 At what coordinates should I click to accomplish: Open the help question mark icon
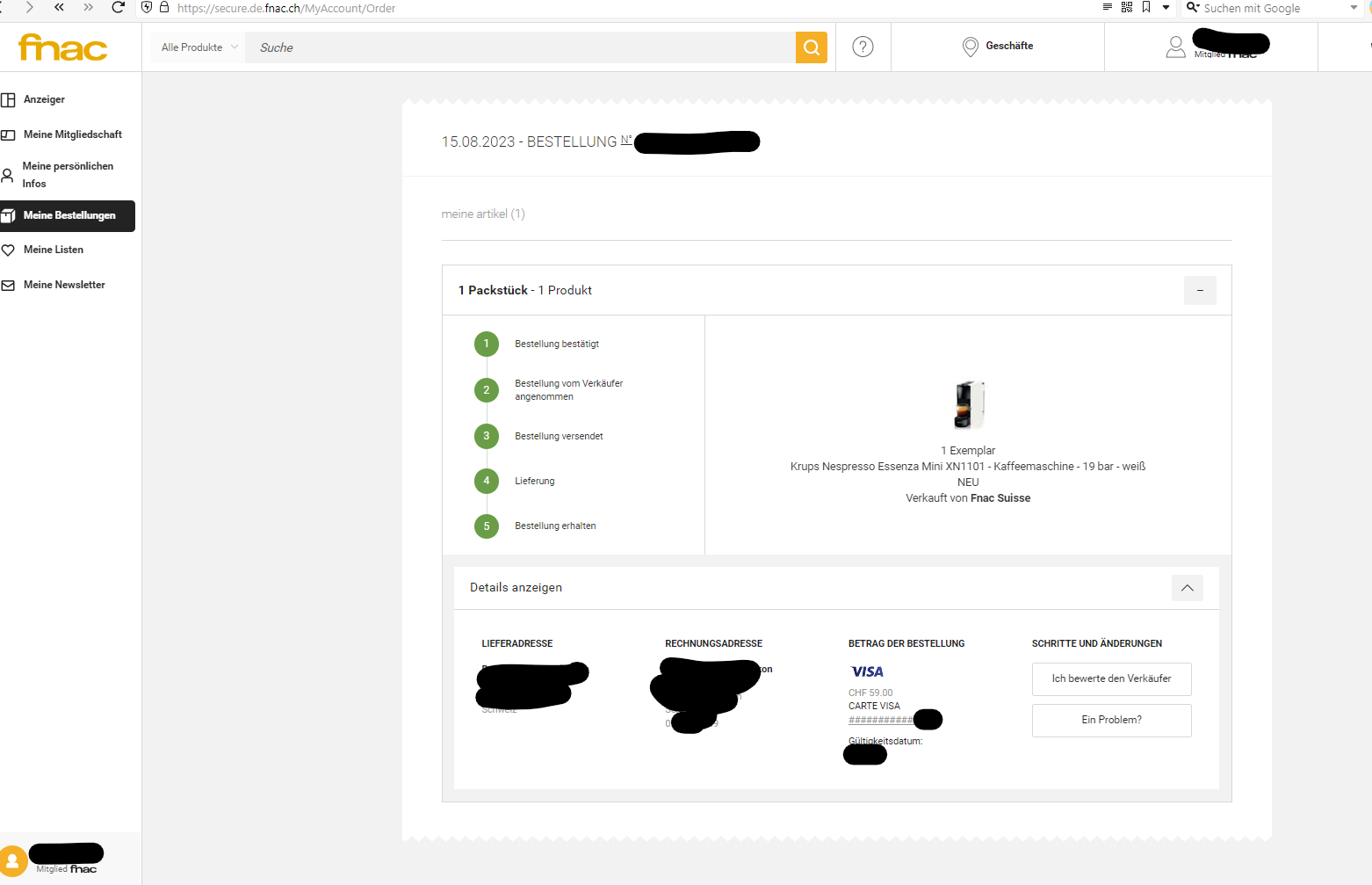863,47
